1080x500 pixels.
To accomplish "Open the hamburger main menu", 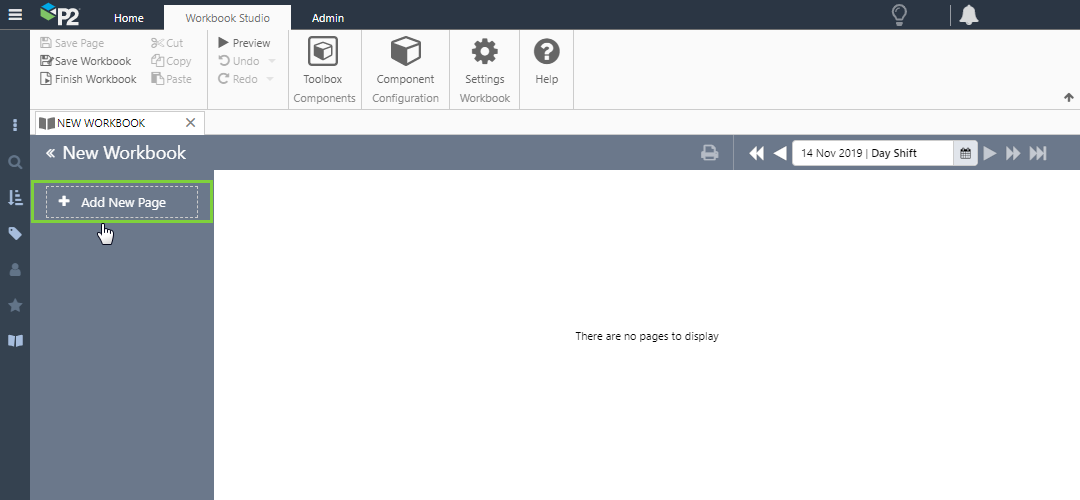I will point(14,14).
